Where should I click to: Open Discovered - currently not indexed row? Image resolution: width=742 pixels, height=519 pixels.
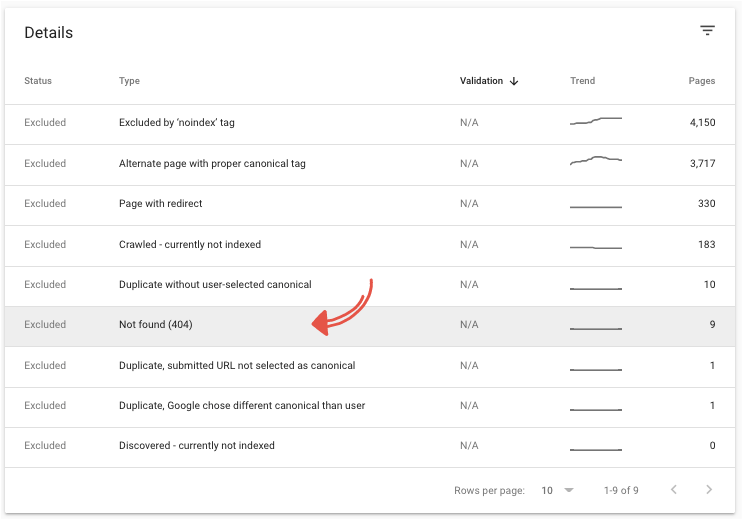point(197,446)
